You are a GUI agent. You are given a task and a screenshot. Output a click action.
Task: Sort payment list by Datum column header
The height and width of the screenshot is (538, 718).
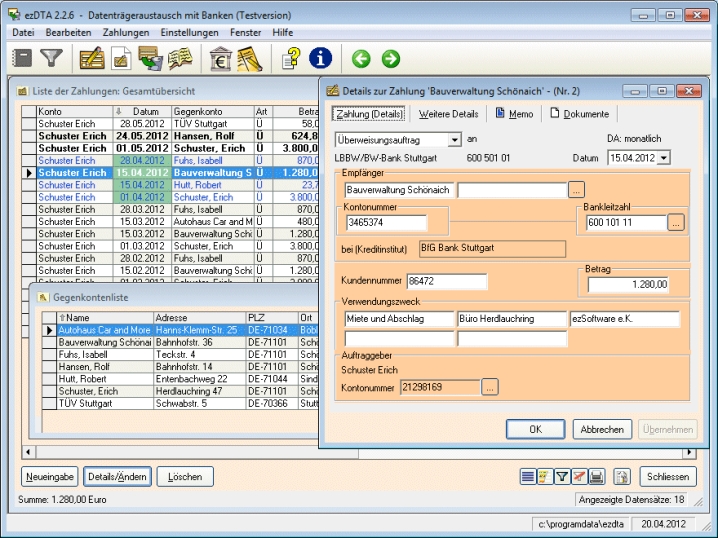pos(145,111)
